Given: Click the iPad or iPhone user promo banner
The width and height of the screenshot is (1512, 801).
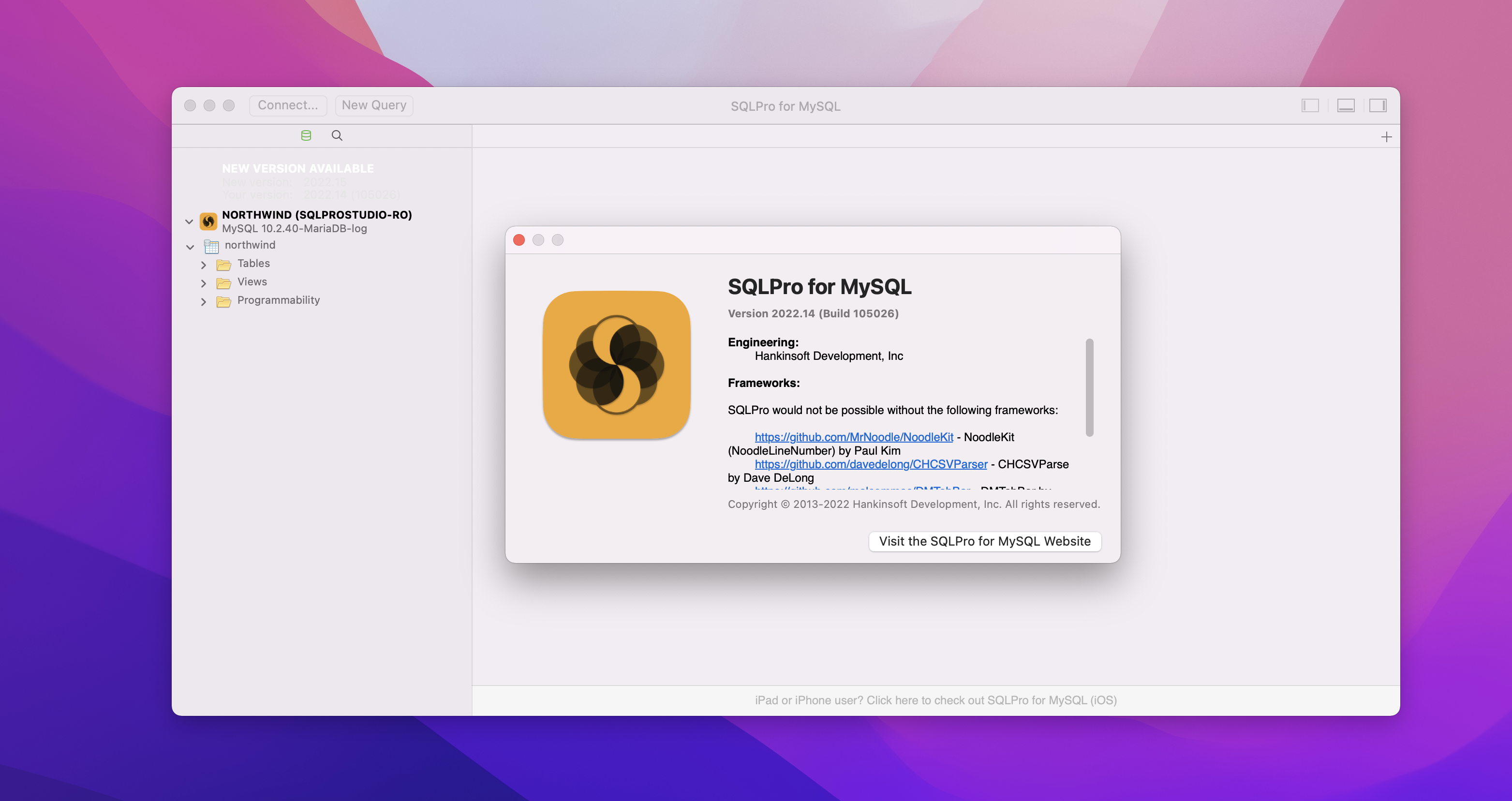Looking at the screenshot, I should tap(935, 700).
